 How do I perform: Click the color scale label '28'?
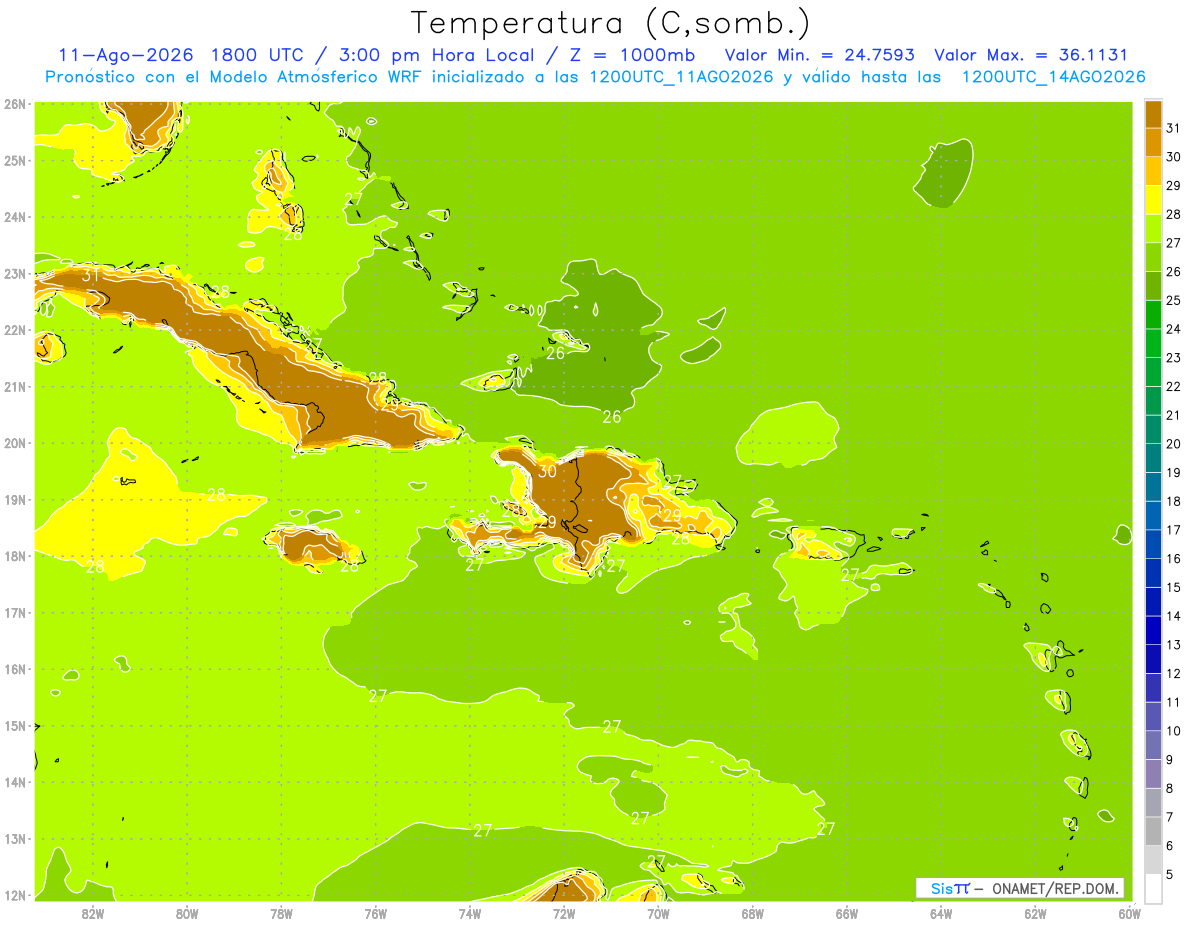pos(1173,214)
